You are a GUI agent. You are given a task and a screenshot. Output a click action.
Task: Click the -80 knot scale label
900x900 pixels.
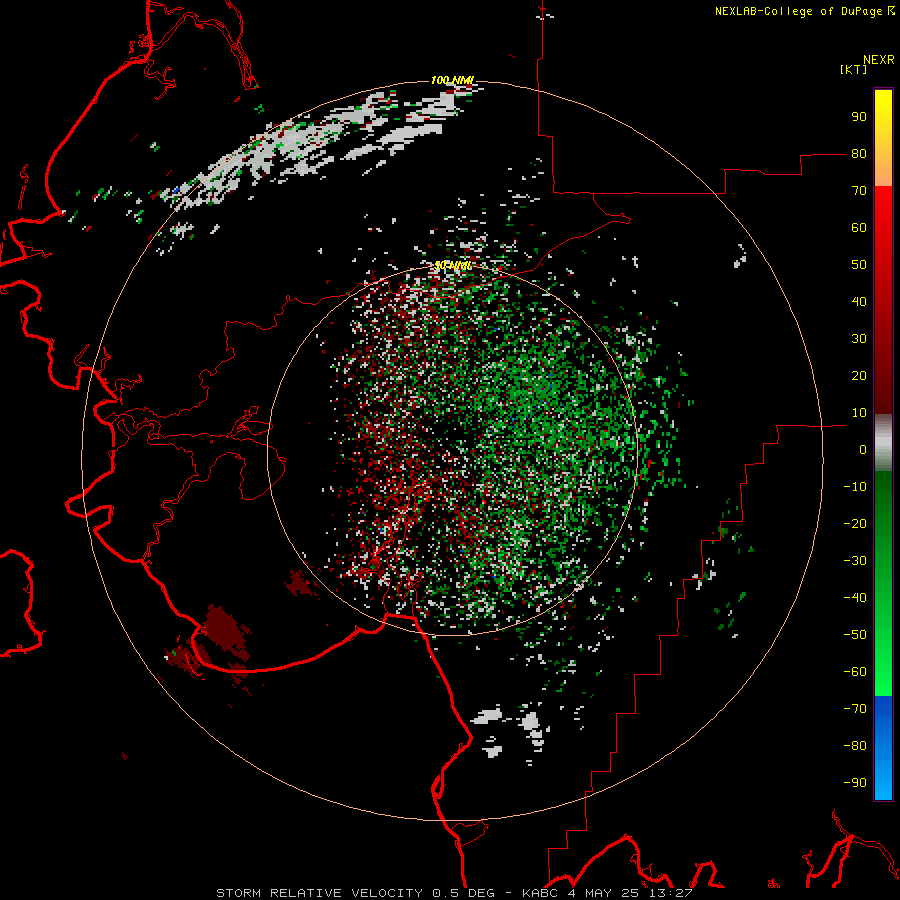(x=855, y=746)
